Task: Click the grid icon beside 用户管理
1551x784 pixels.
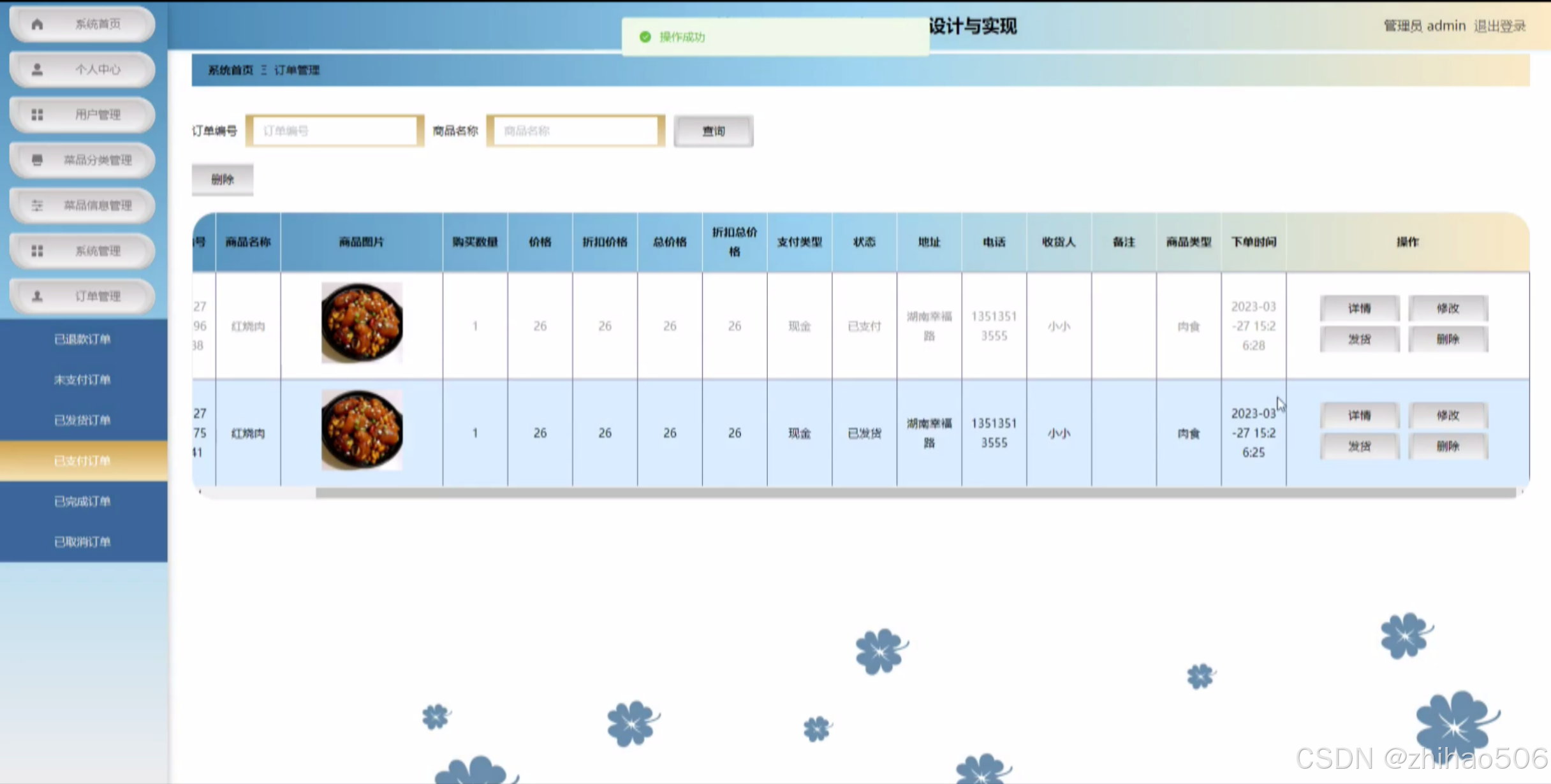Action: tap(37, 115)
